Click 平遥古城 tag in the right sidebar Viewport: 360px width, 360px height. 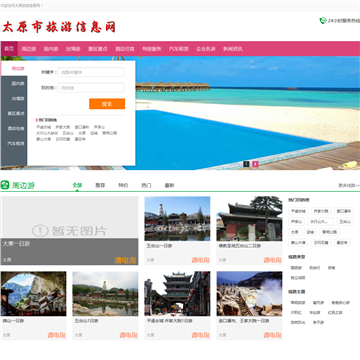[x=298, y=211]
